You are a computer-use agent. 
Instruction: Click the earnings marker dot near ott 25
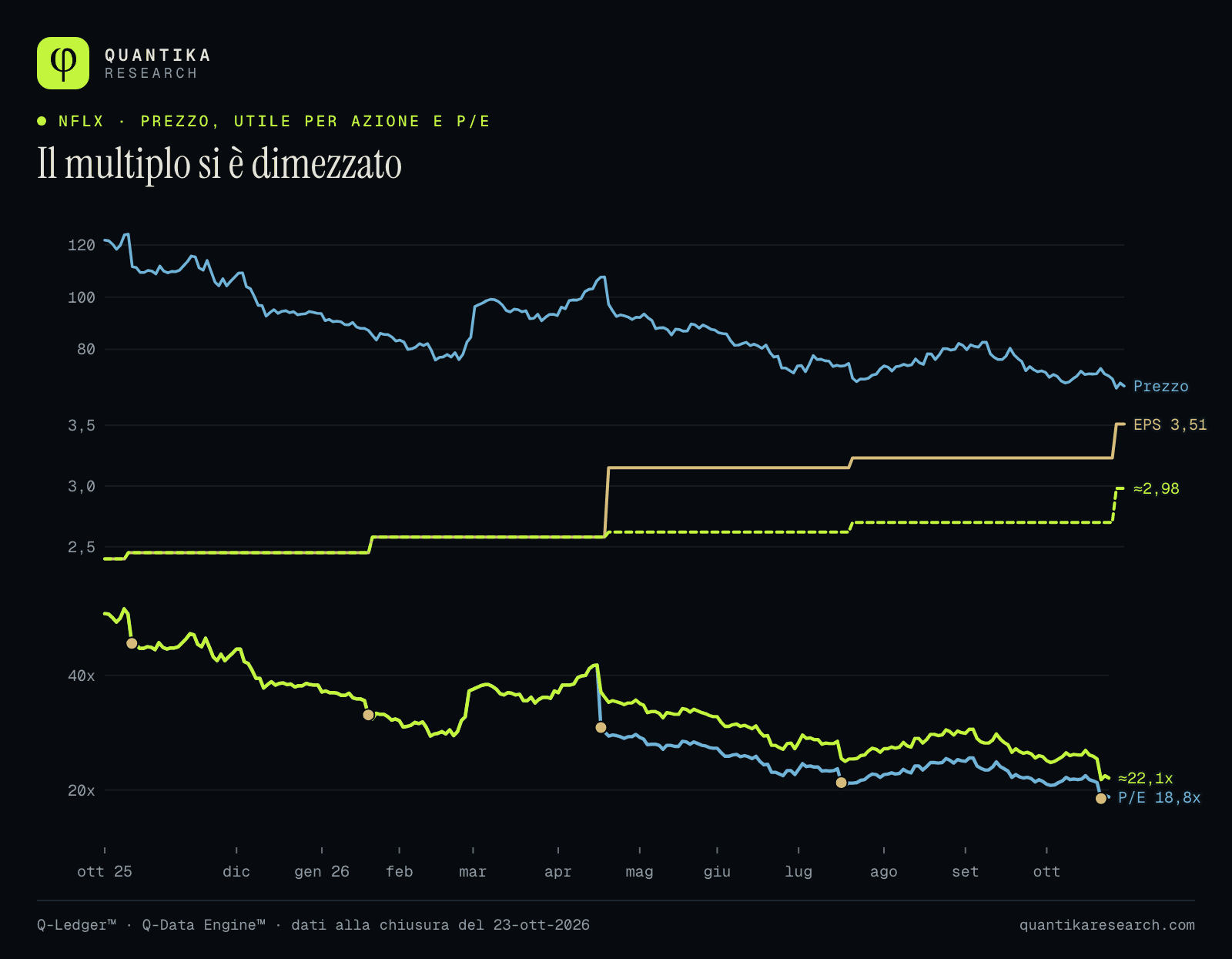tap(132, 643)
